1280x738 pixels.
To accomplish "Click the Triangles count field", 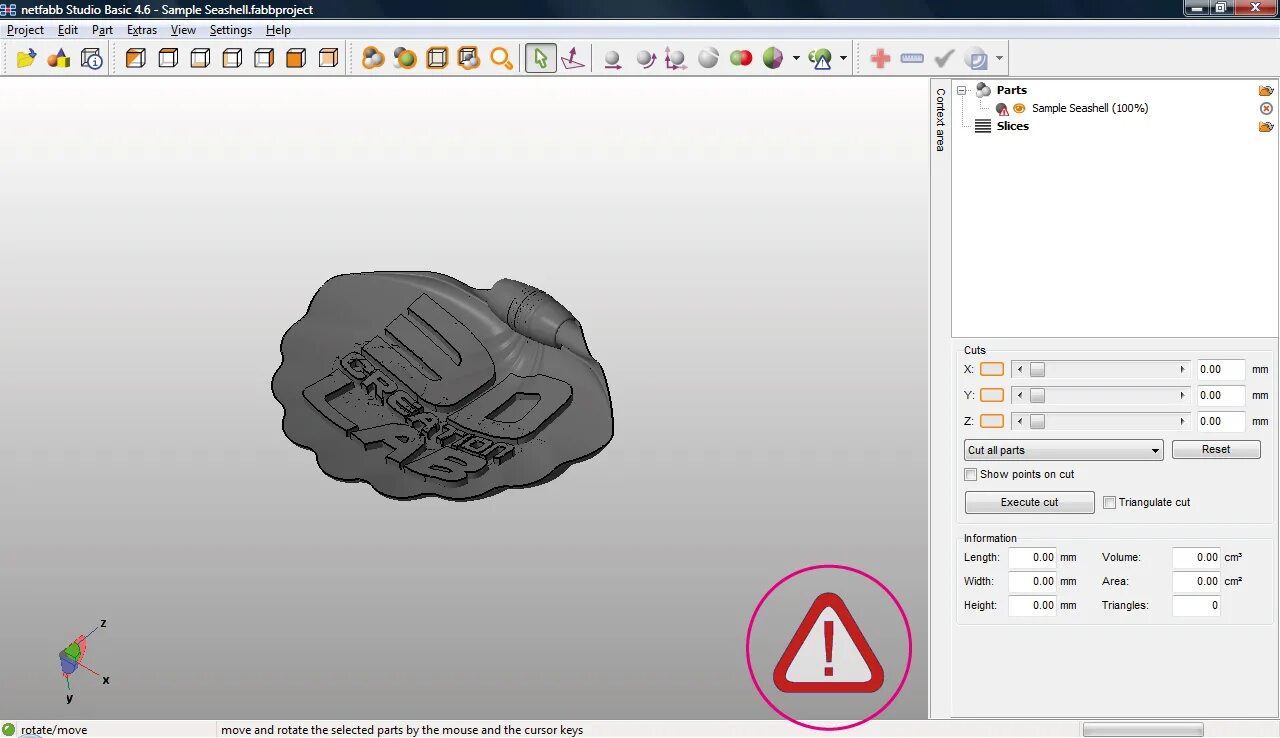I will point(1196,605).
